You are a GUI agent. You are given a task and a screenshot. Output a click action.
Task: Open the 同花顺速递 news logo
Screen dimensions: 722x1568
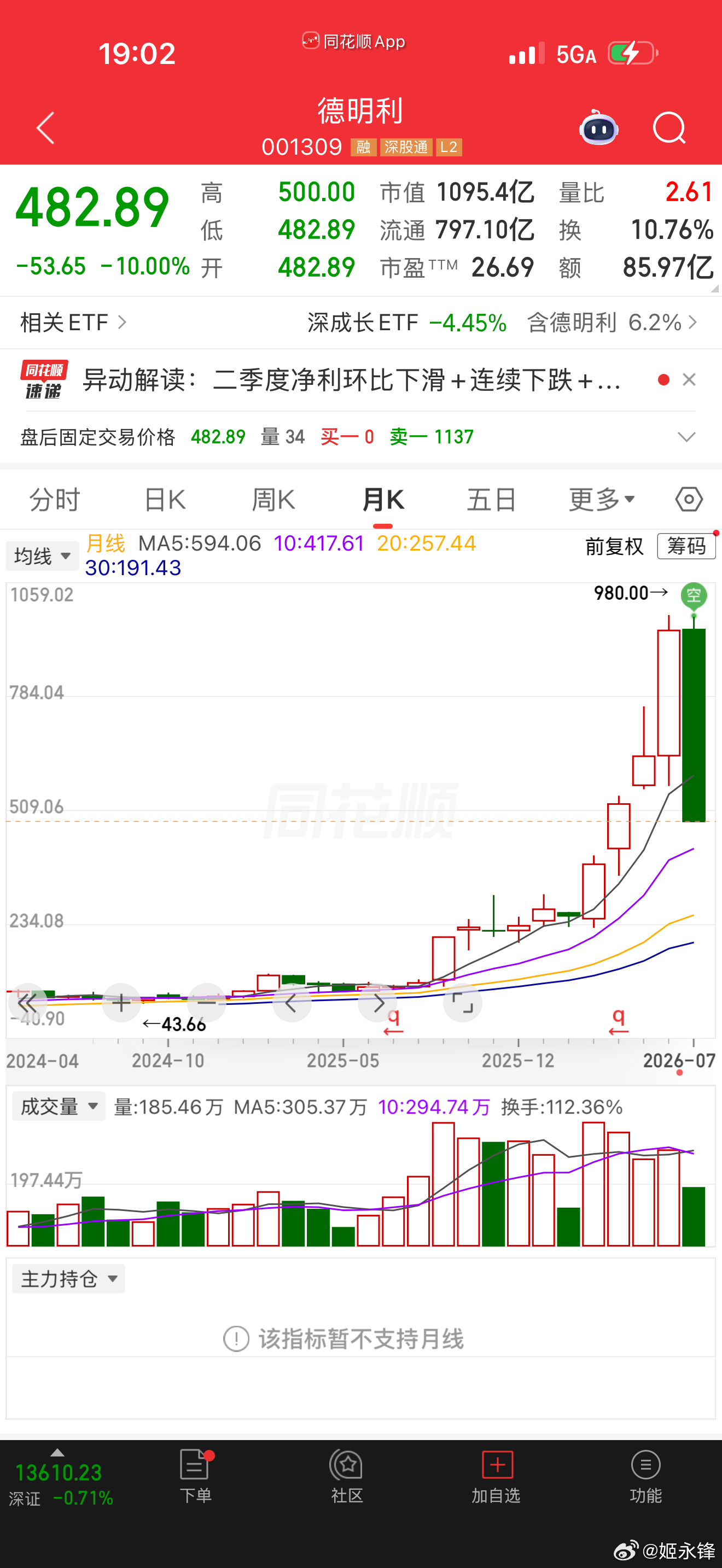(43, 380)
